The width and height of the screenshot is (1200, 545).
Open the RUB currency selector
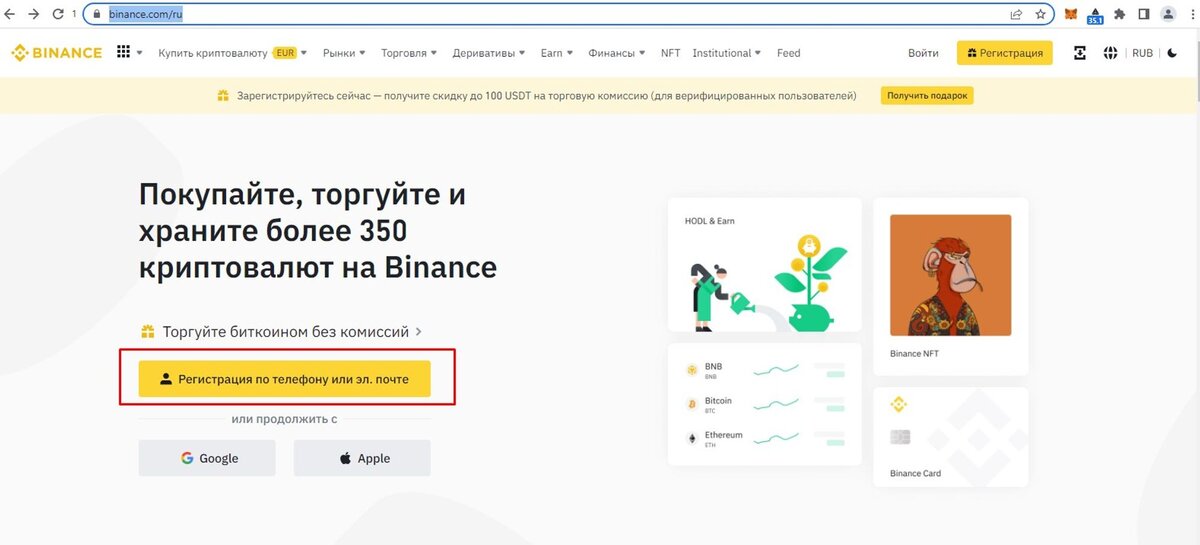point(1142,53)
